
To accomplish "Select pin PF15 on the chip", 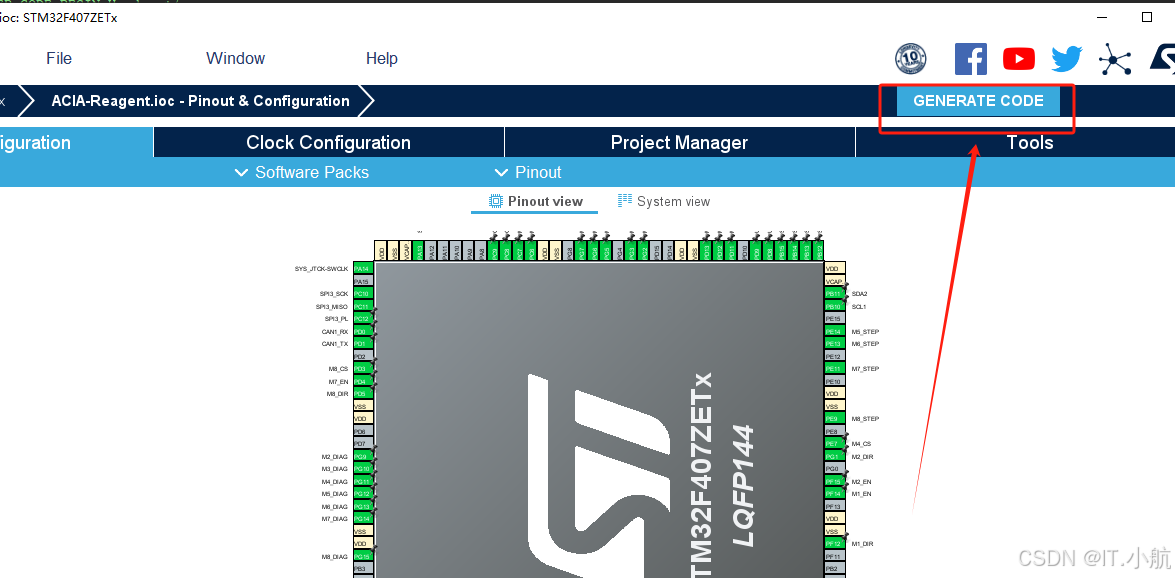I will (835, 481).
